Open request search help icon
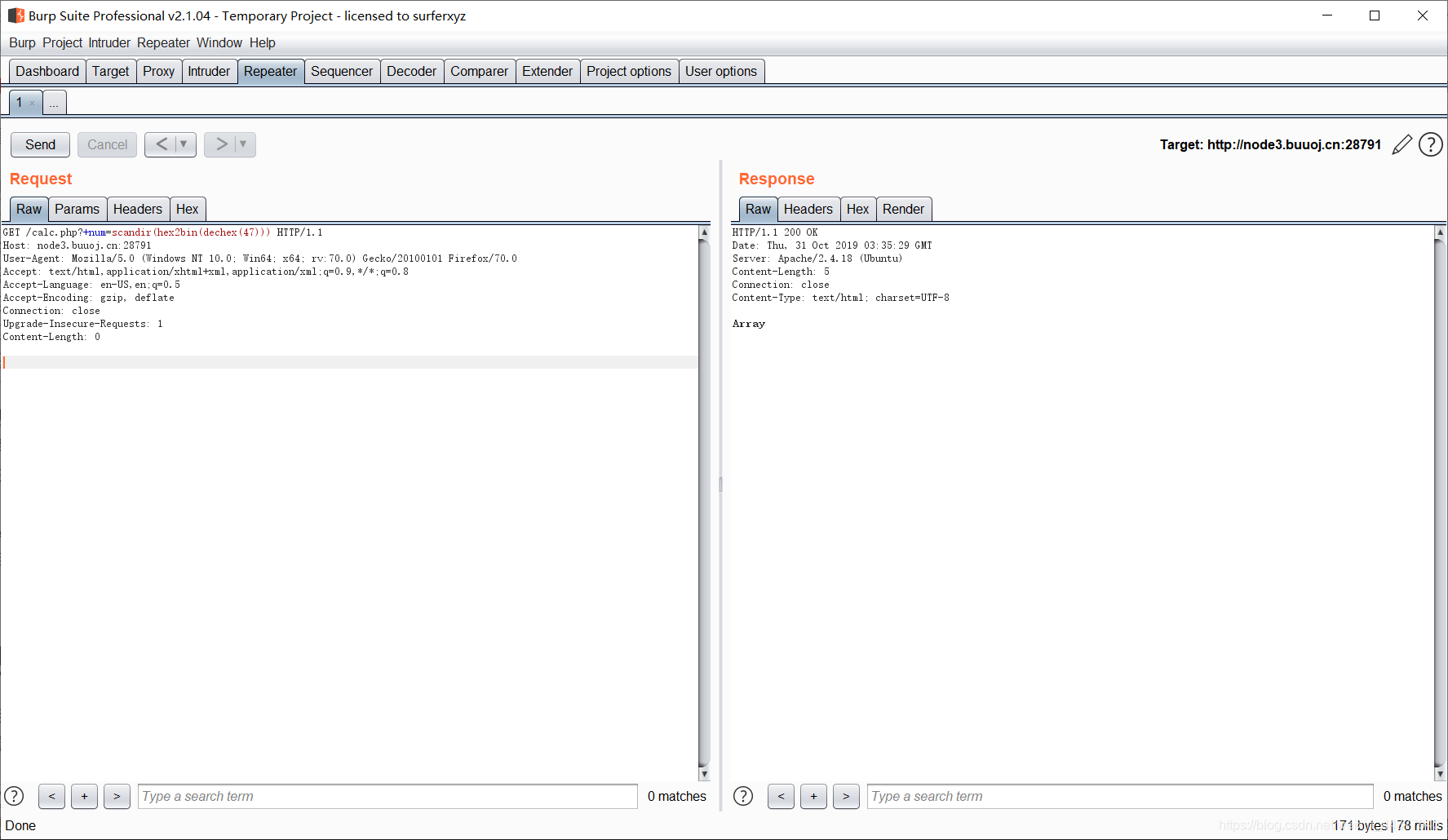 pos(14,796)
